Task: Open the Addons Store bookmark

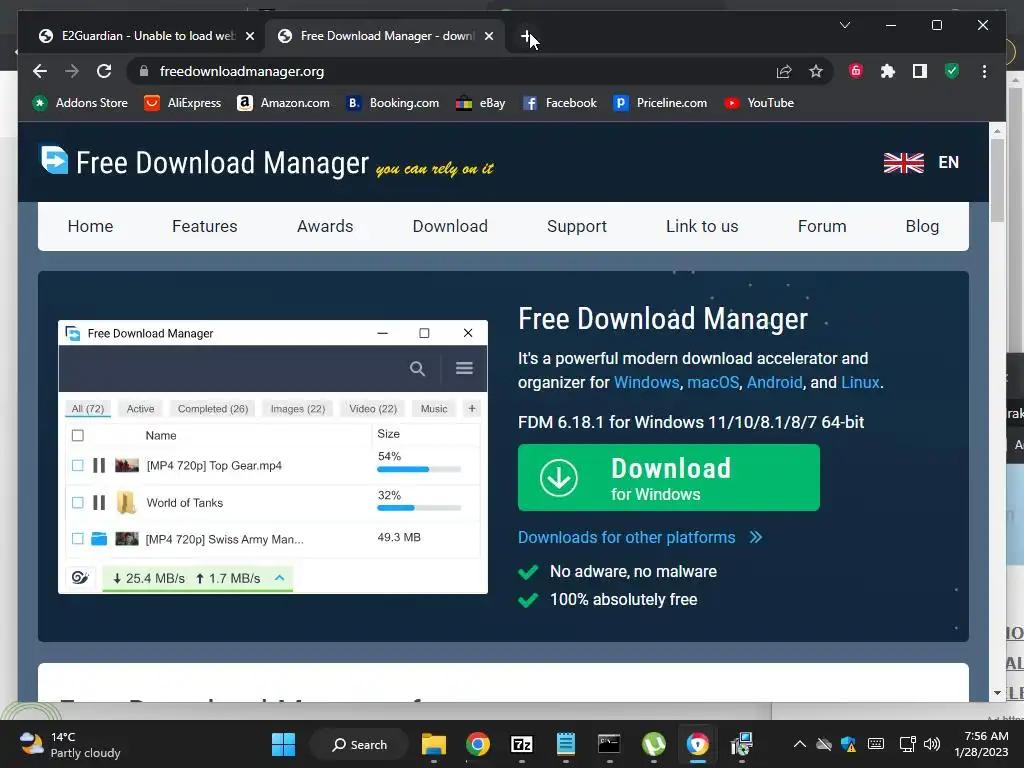Action: click(x=80, y=103)
